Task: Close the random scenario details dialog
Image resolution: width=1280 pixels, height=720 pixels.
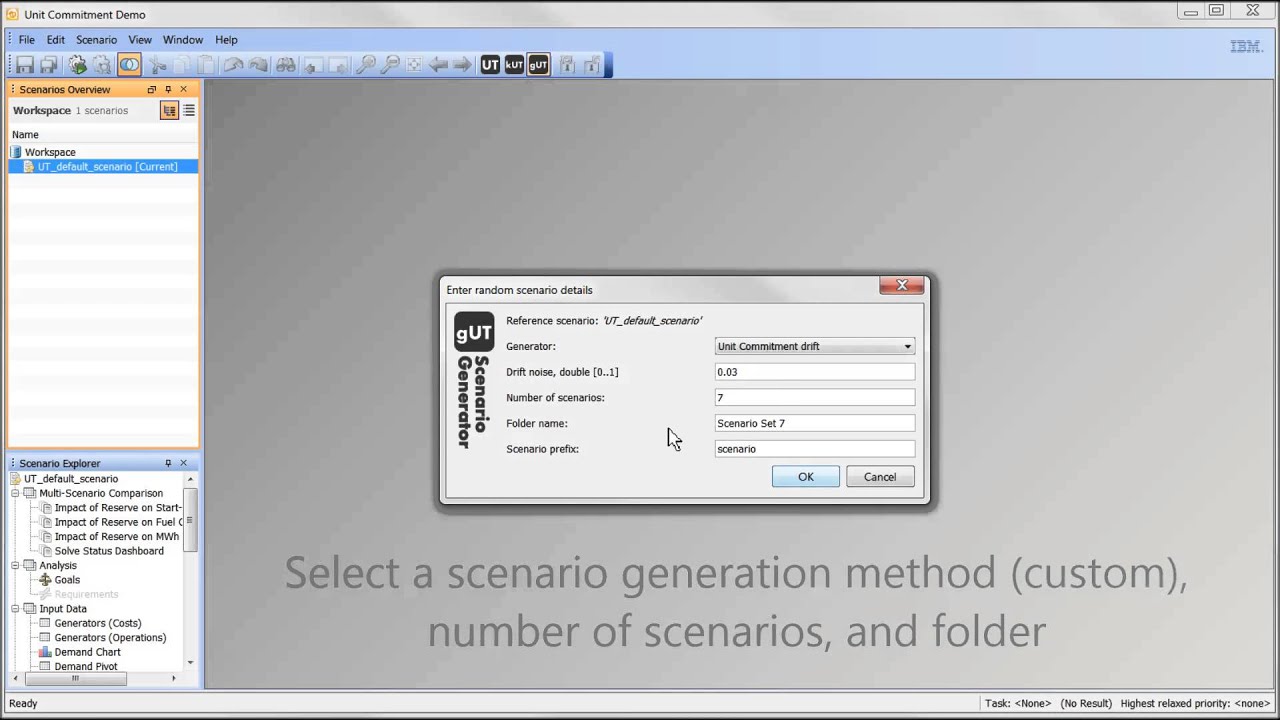Action: (901, 285)
